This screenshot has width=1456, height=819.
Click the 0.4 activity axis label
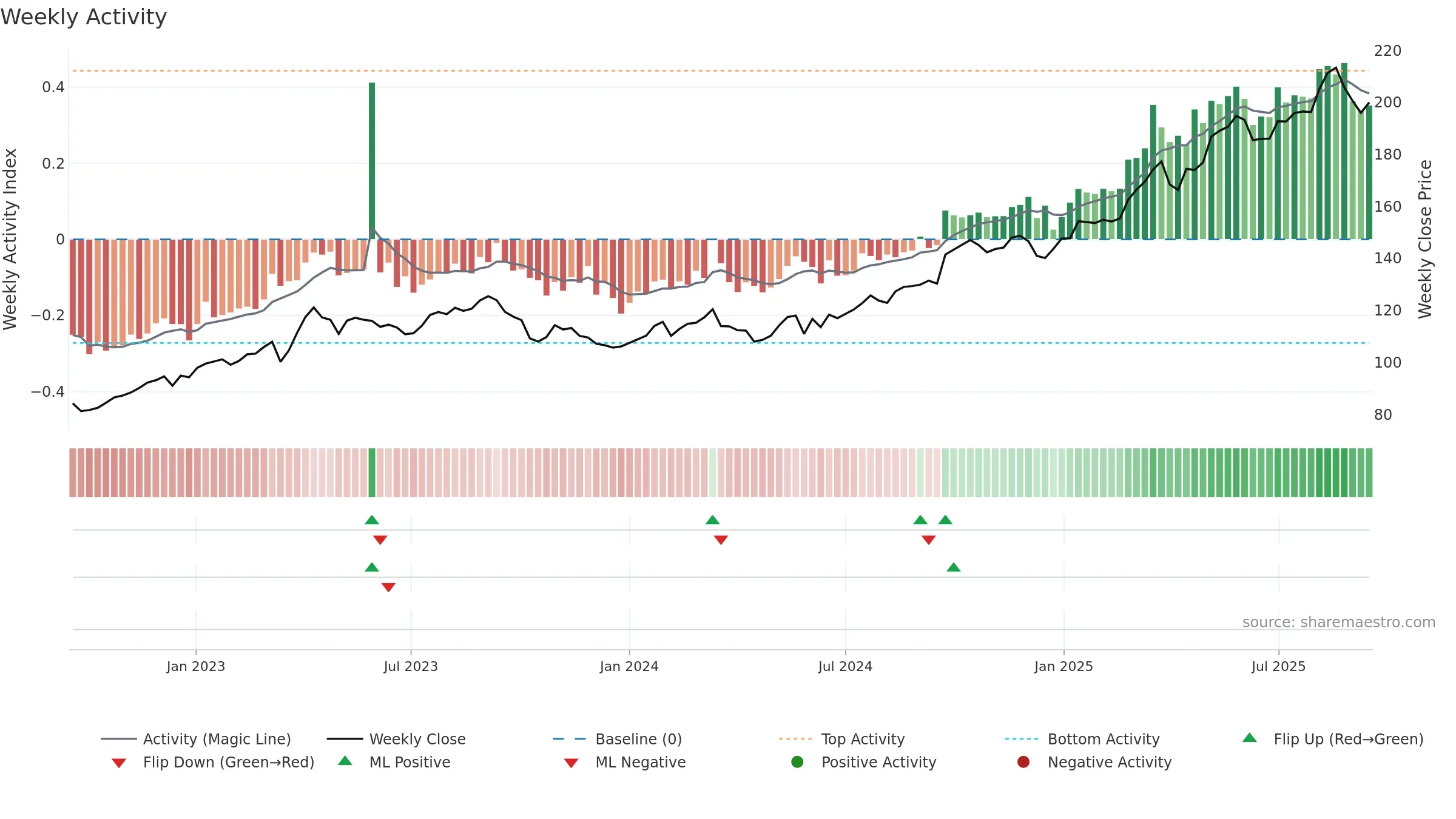point(53,87)
